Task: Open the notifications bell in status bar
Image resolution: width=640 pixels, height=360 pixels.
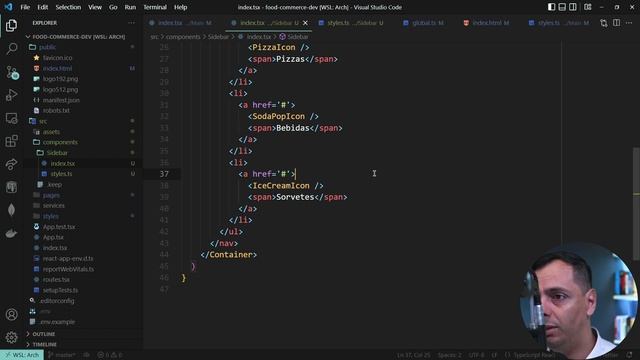Action: point(629,355)
